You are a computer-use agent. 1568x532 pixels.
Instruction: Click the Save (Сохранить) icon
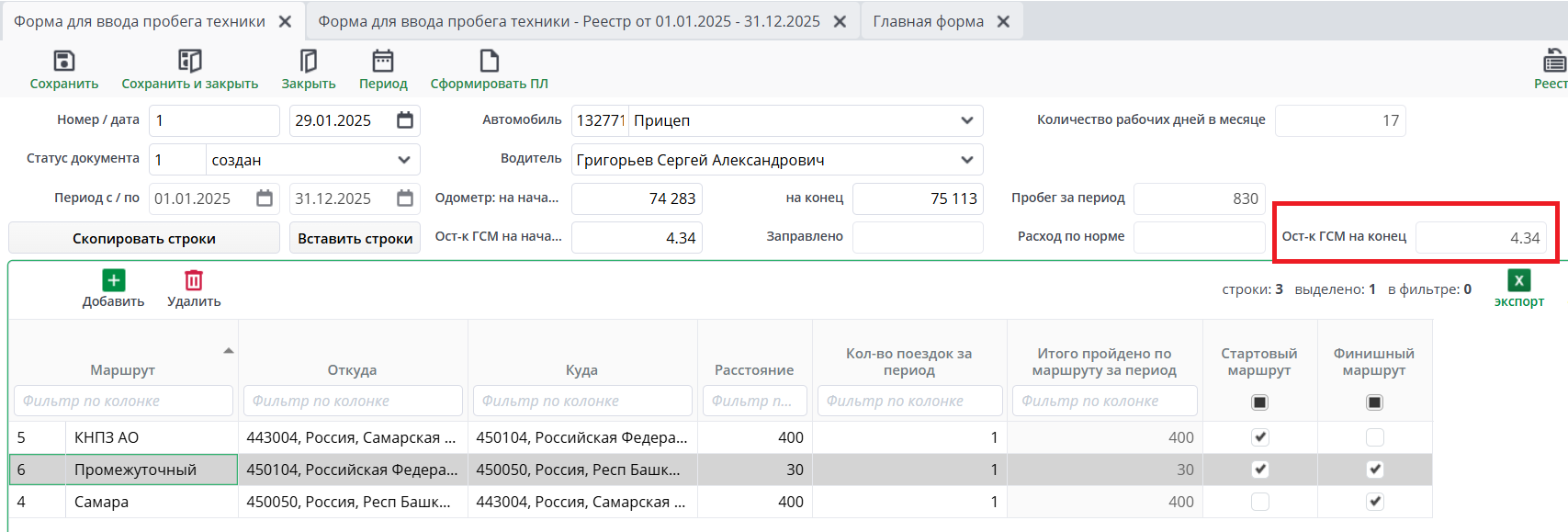coord(63,62)
